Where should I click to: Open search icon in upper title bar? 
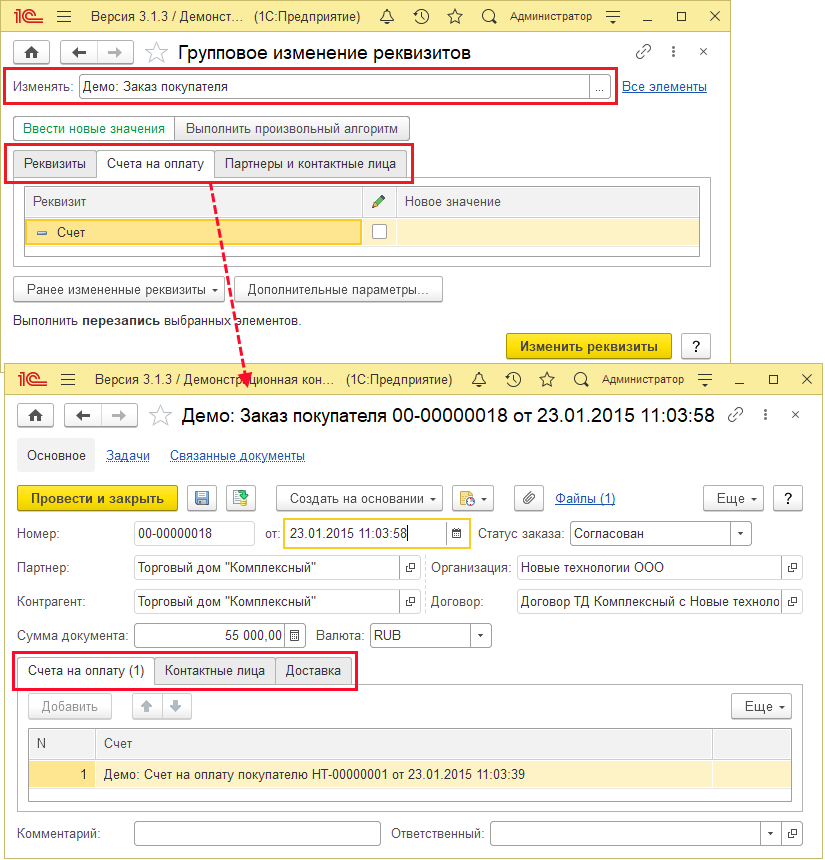point(489,16)
